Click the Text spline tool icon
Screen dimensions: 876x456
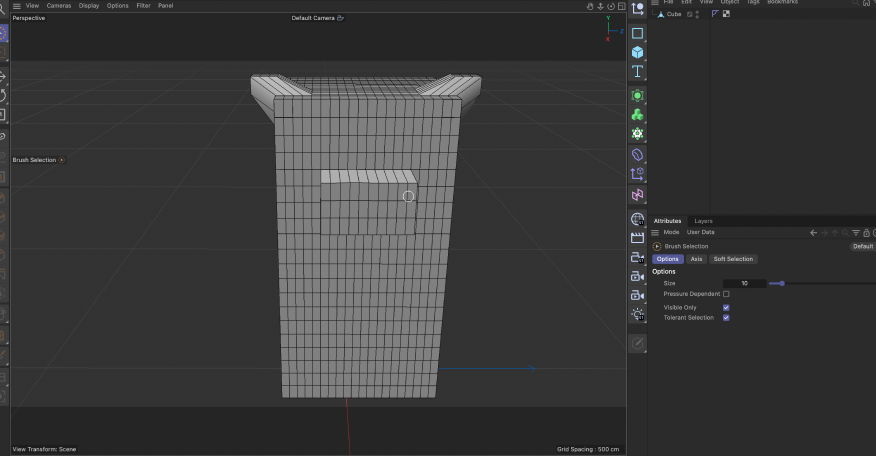637,72
